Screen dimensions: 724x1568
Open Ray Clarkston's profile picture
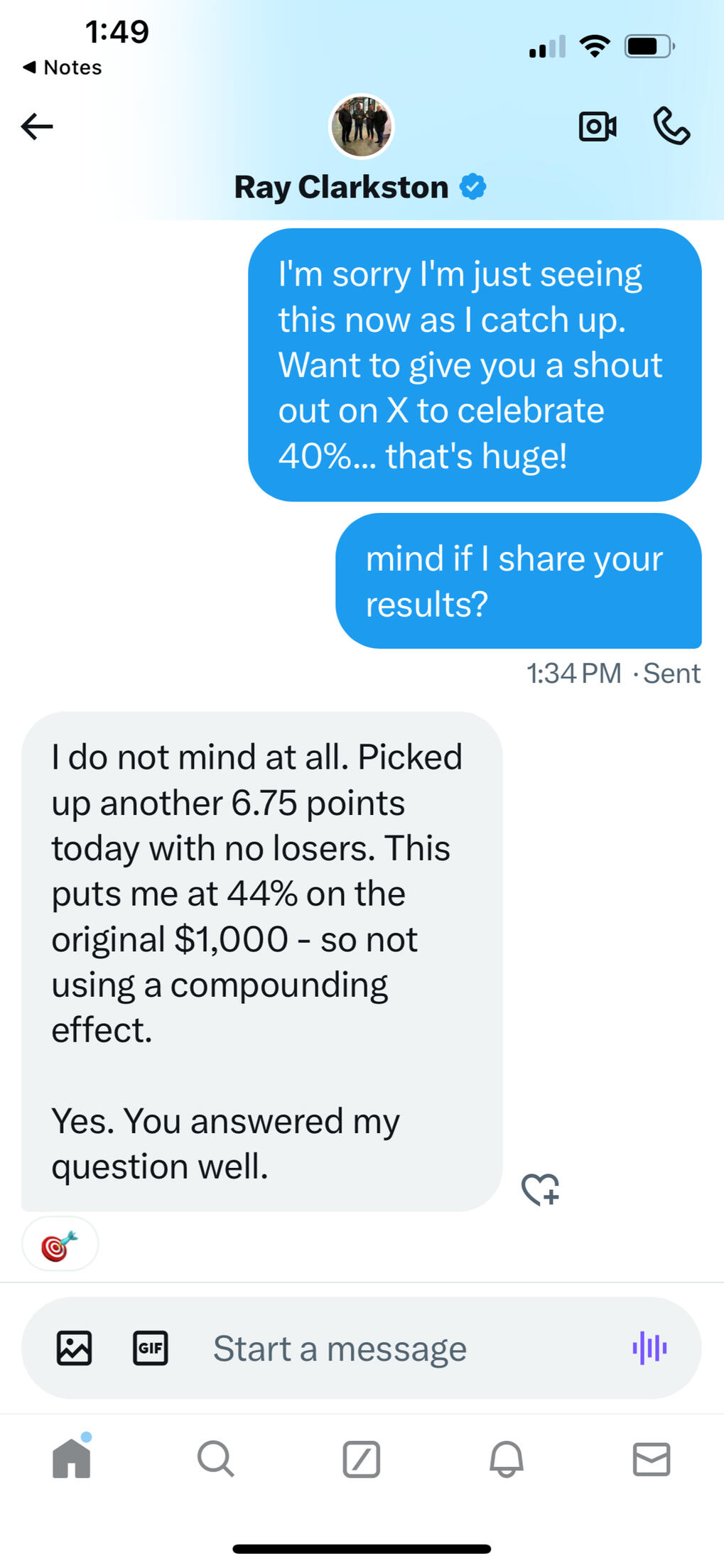point(361,126)
